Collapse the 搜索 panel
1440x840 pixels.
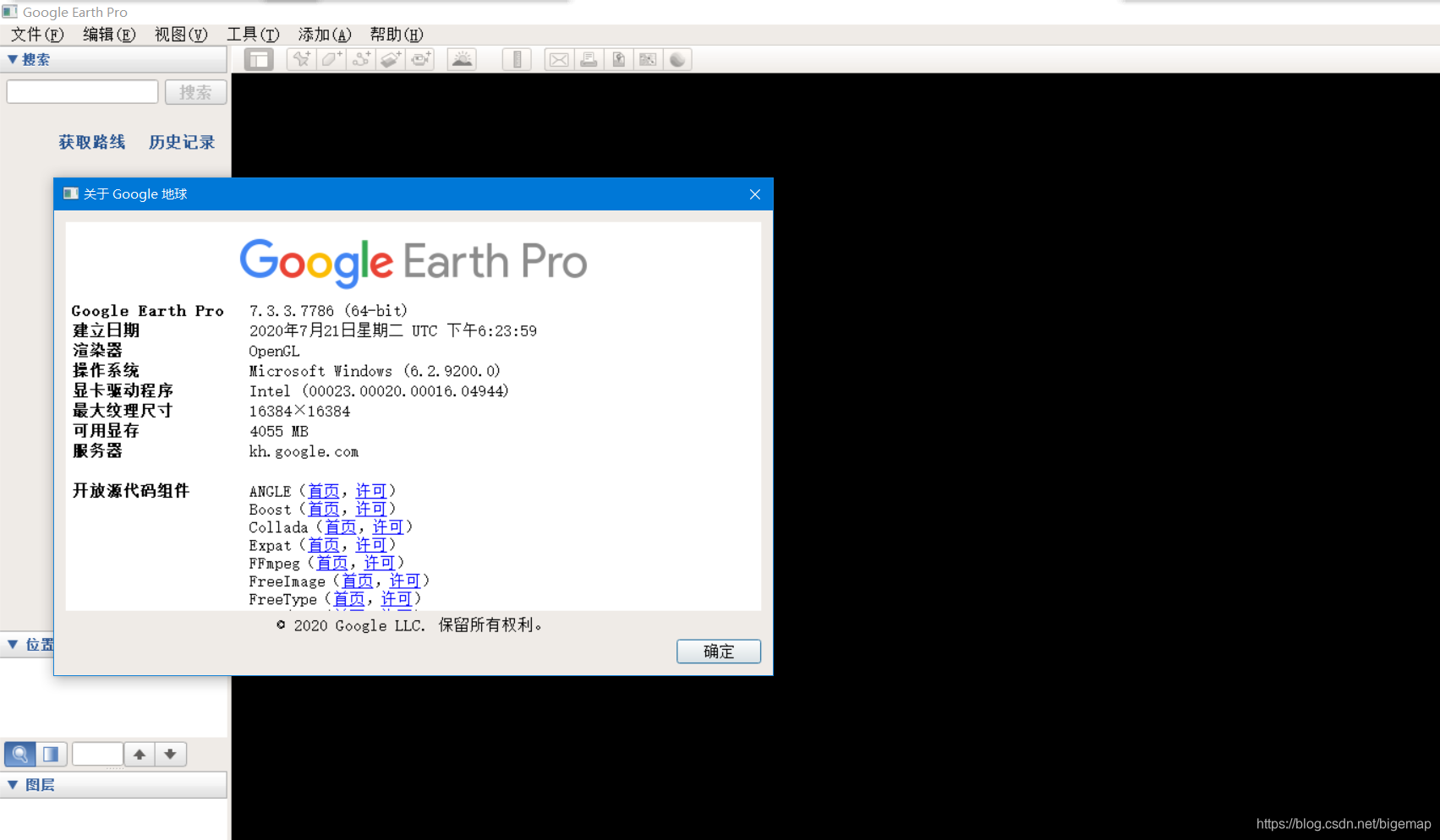[13, 59]
